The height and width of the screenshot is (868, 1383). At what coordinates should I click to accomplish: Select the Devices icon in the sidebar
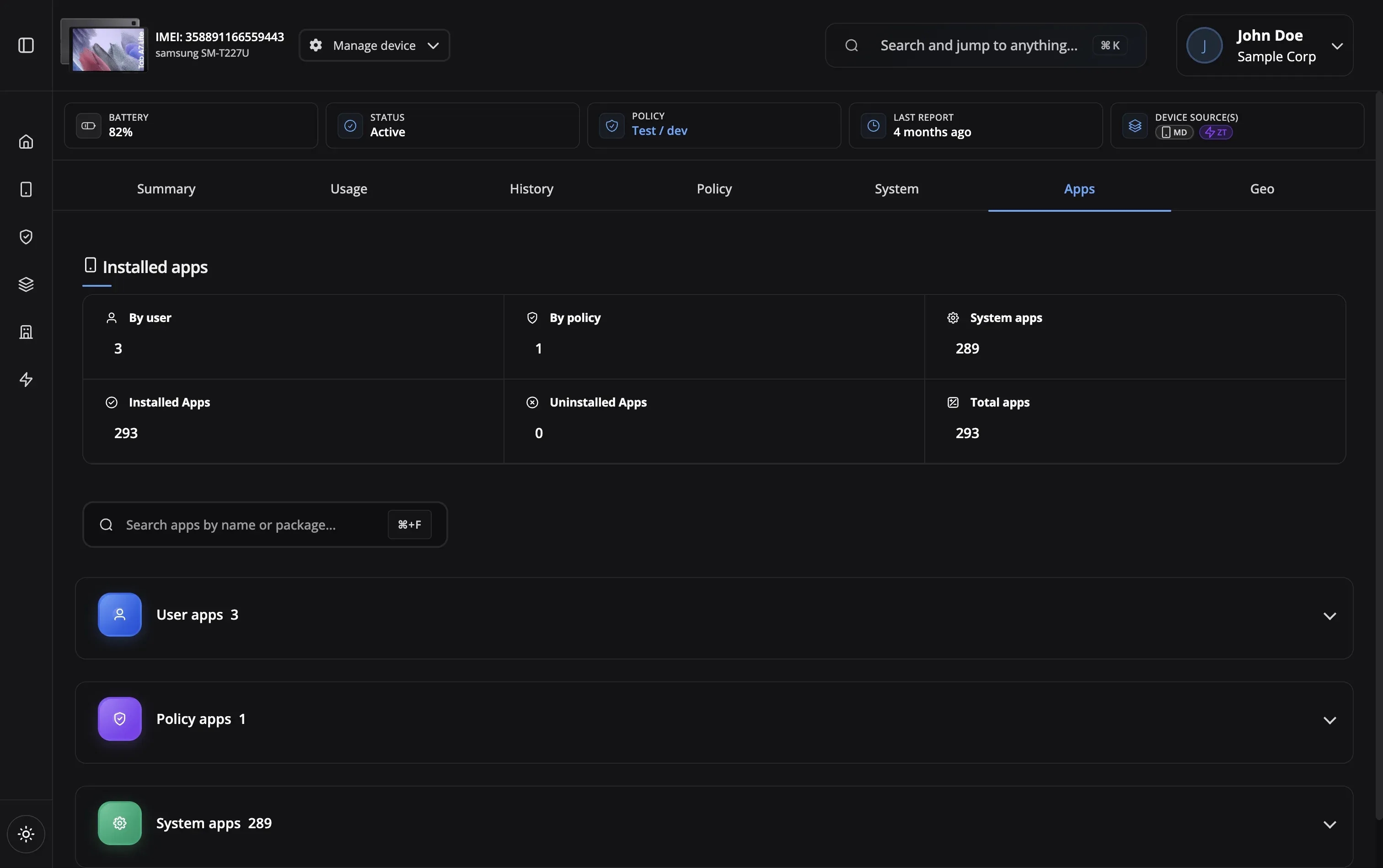coord(25,189)
